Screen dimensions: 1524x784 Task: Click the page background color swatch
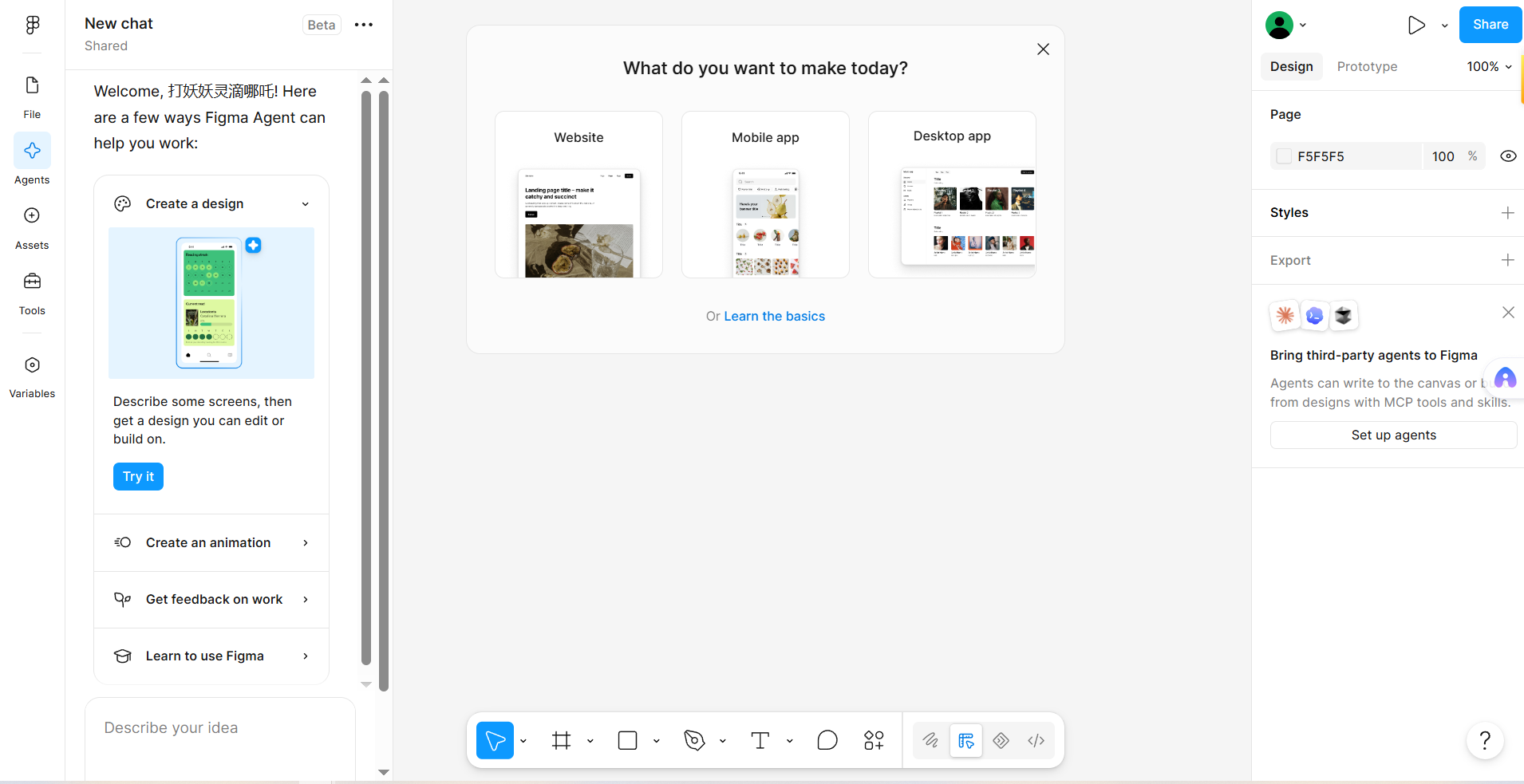click(x=1284, y=156)
